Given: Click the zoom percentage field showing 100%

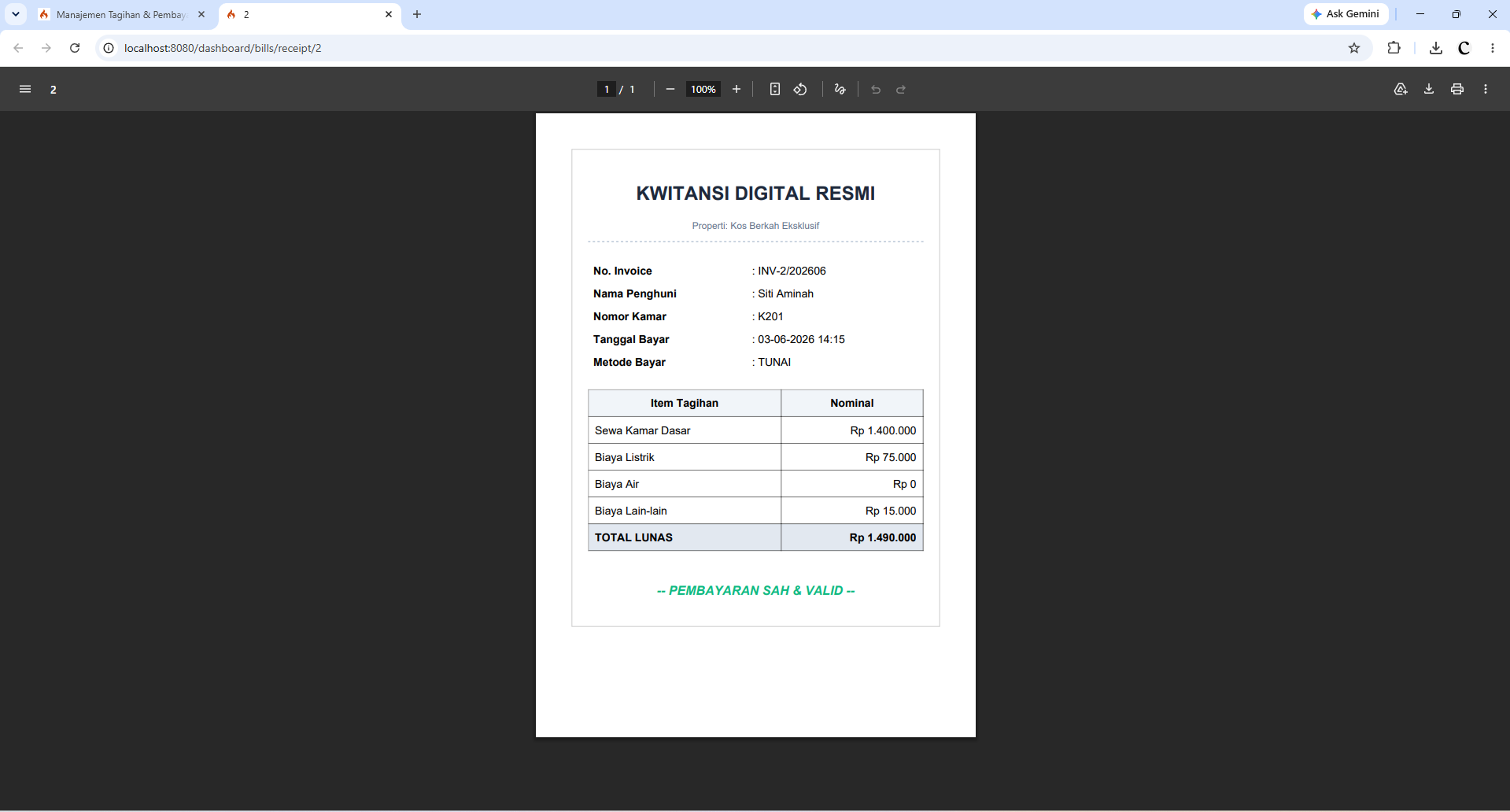Looking at the screenshot, I should tap(703, 90).
